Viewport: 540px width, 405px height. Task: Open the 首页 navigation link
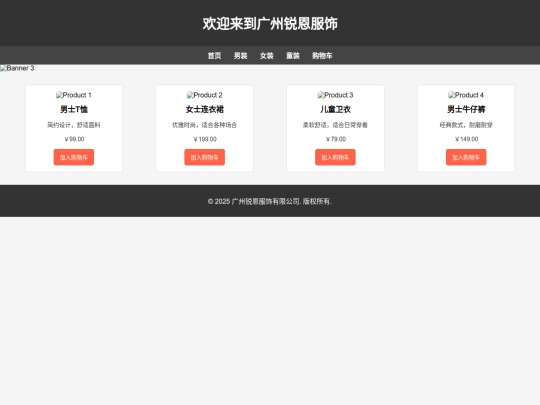click(214, 55)
